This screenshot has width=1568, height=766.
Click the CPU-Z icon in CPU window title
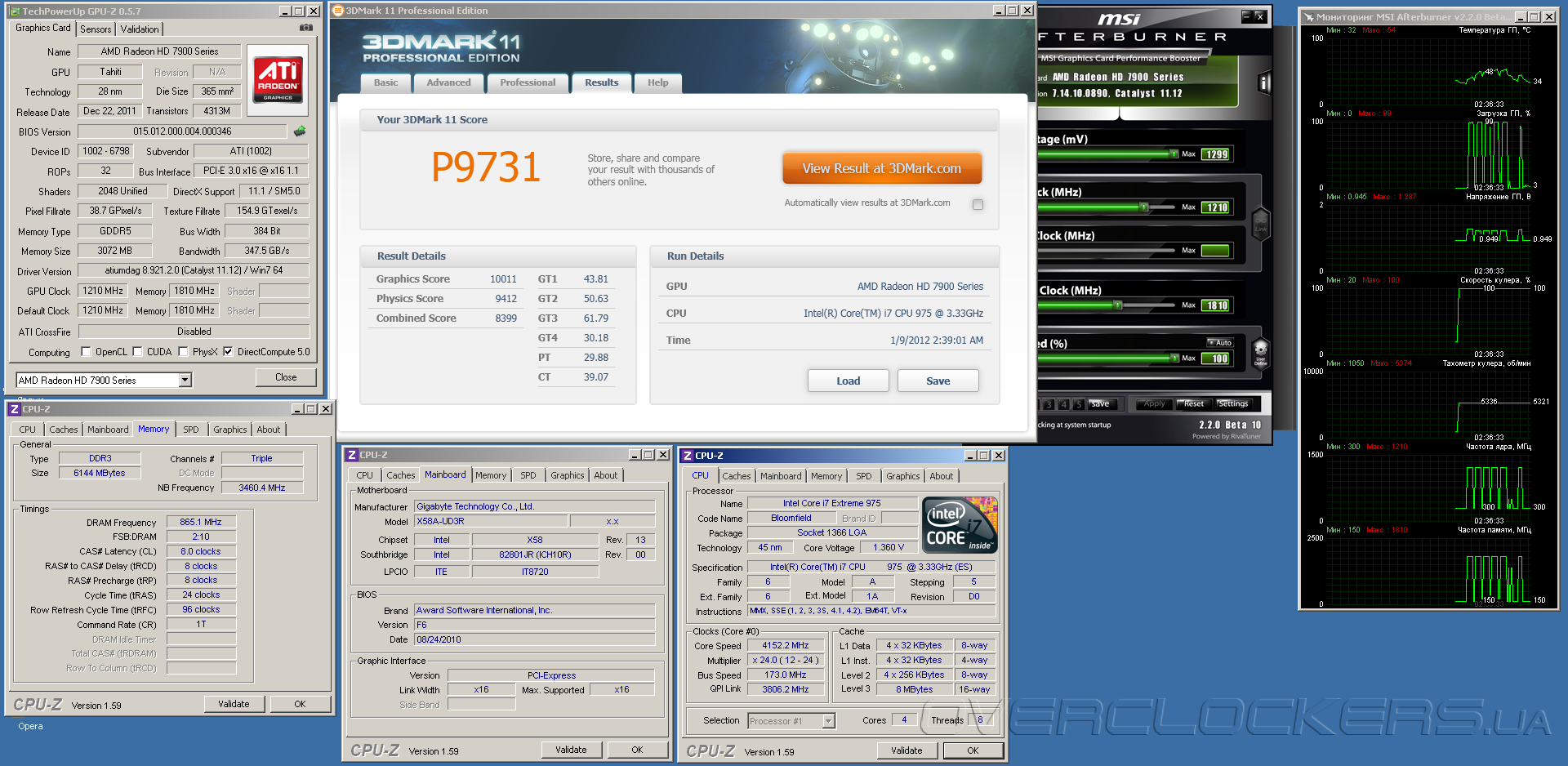(x=688, y=456)
